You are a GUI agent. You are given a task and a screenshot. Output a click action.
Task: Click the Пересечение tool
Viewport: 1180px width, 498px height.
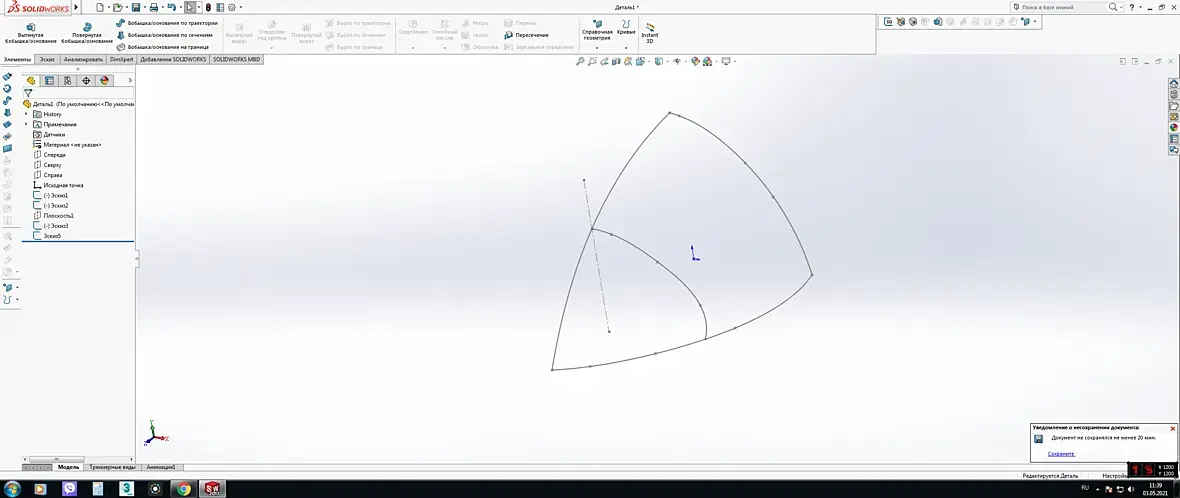click(526, 35)
